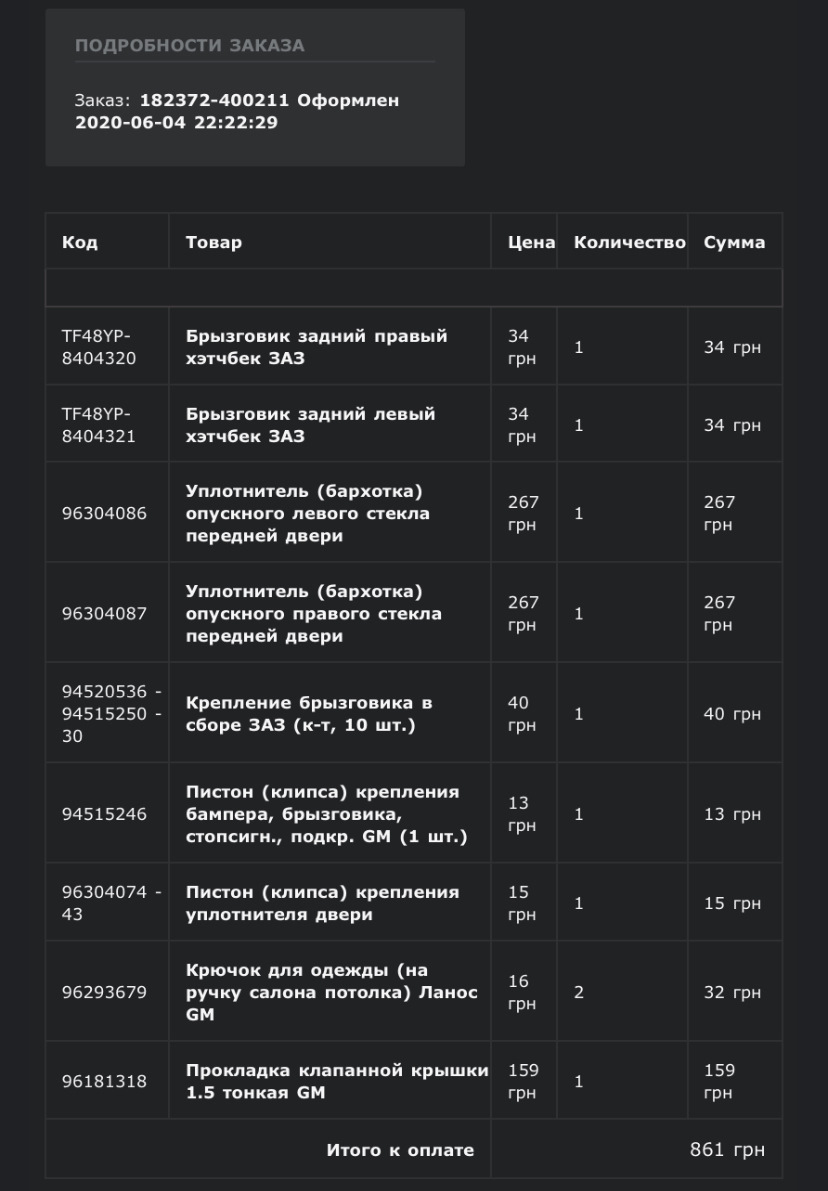Click product code 96181318

pyautogui.click(x=104, y=1081)
